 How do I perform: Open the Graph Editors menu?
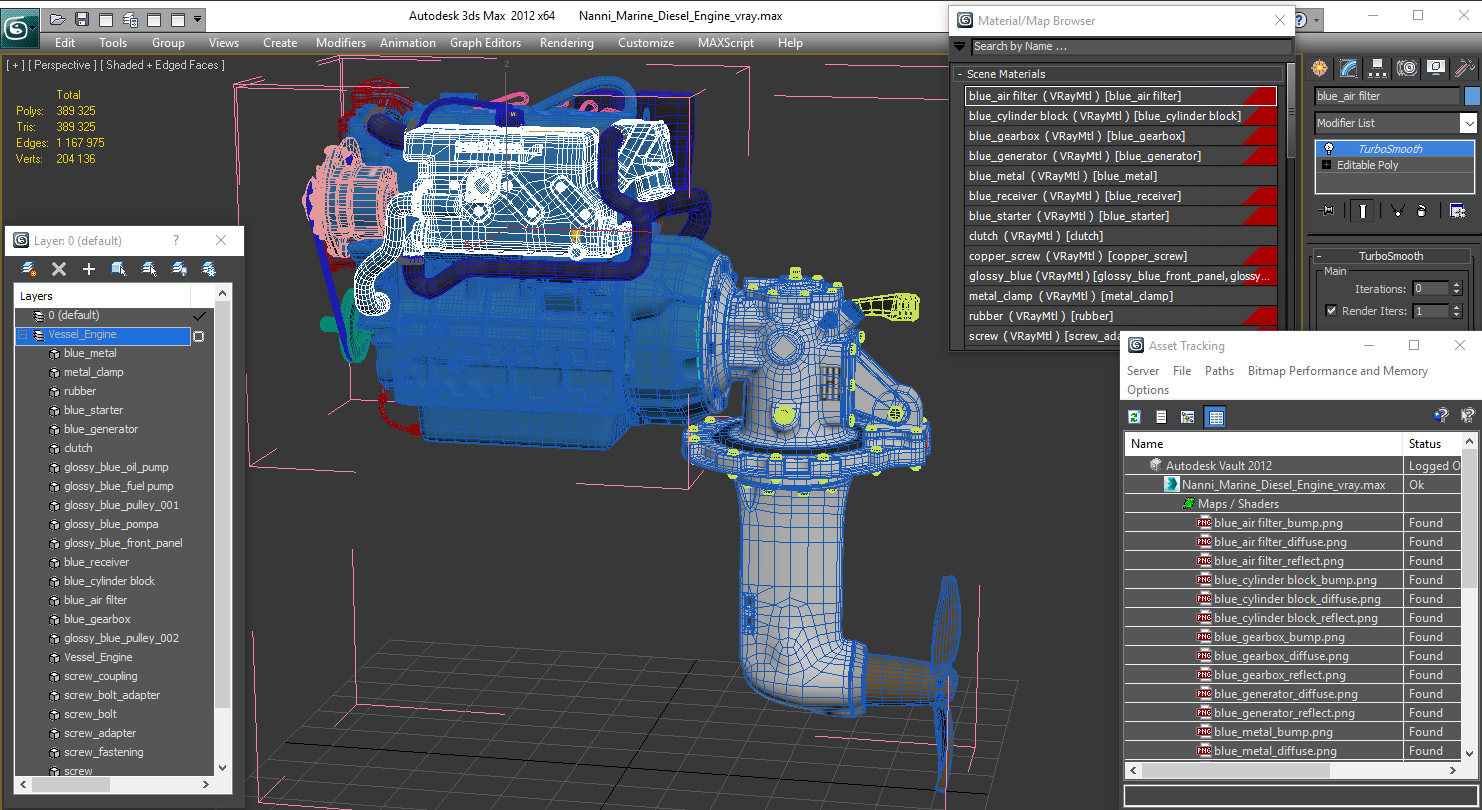click(486, 43)
